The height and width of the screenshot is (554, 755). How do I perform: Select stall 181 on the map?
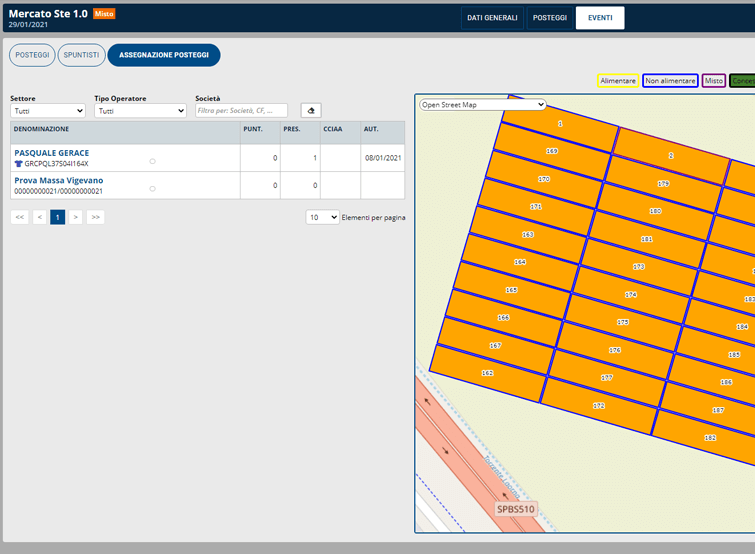pos(647,239)
